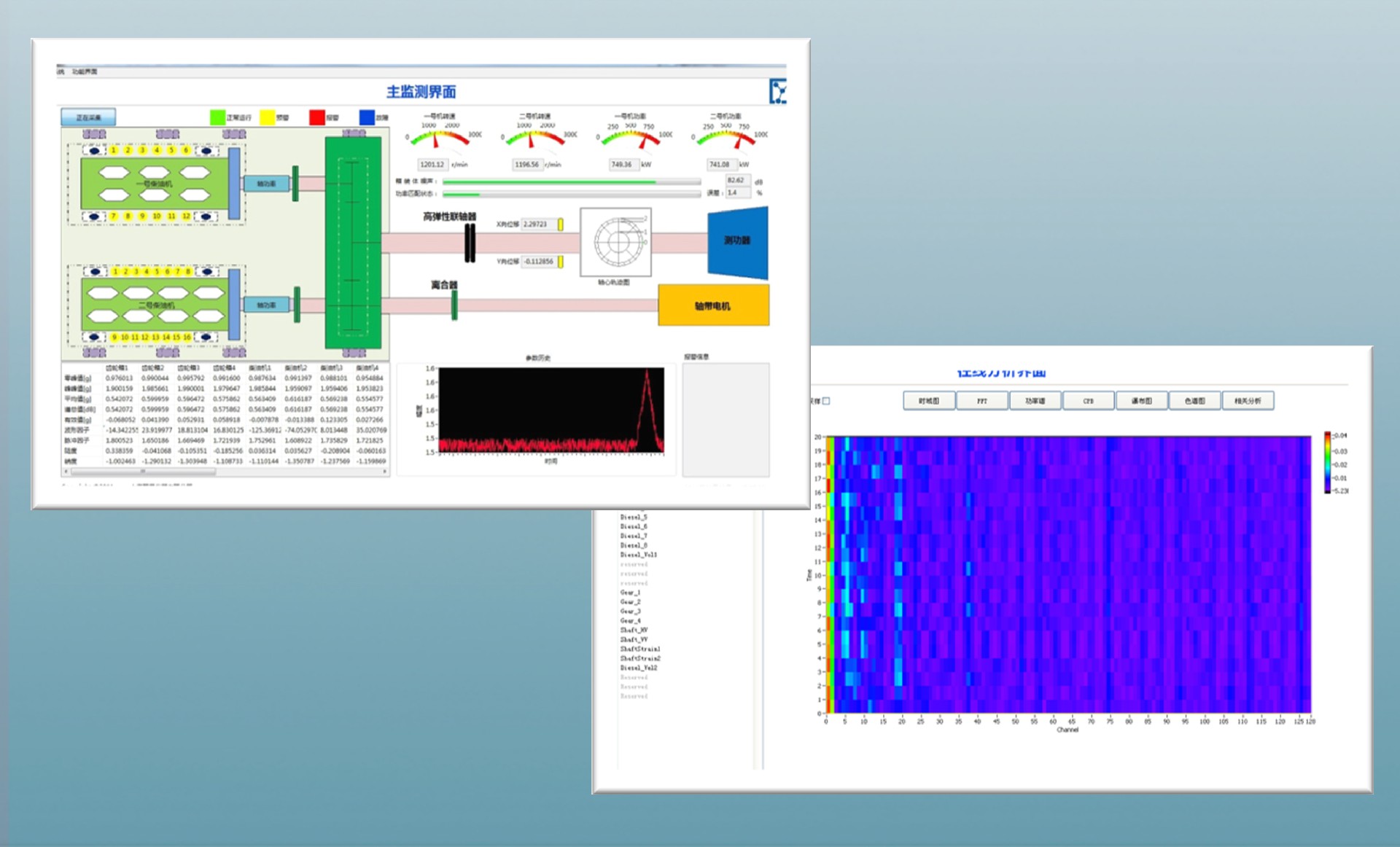
Task: Click the green gearbox block
Action: [x=353, y=243]
